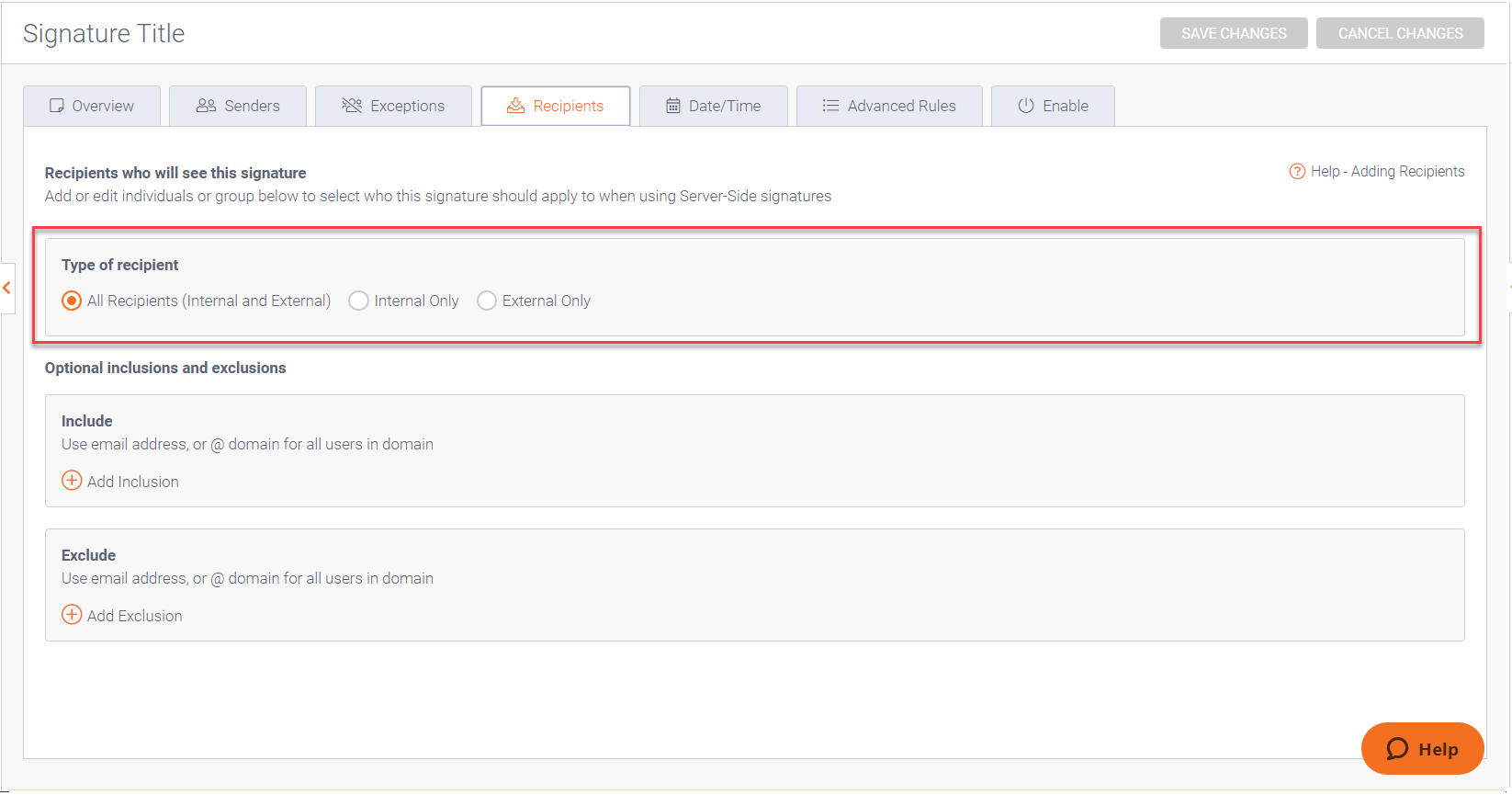
Task: Open the Advanced Rules tab
Action: [x=889, y=106]
